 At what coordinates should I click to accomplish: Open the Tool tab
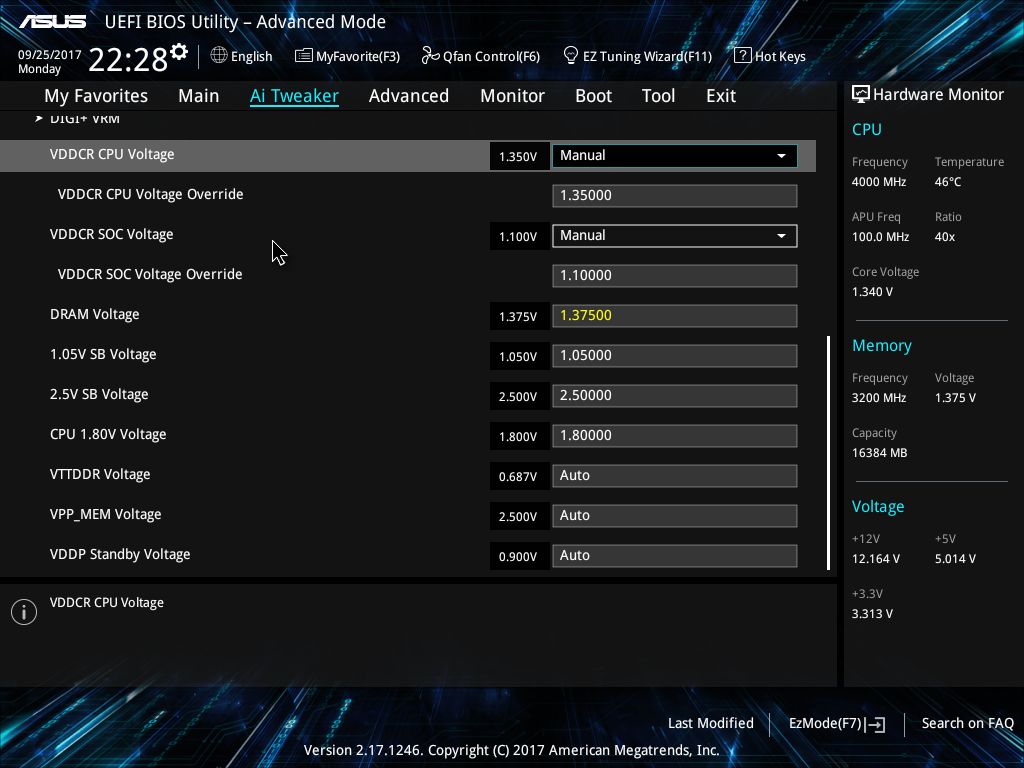[658, 96]
